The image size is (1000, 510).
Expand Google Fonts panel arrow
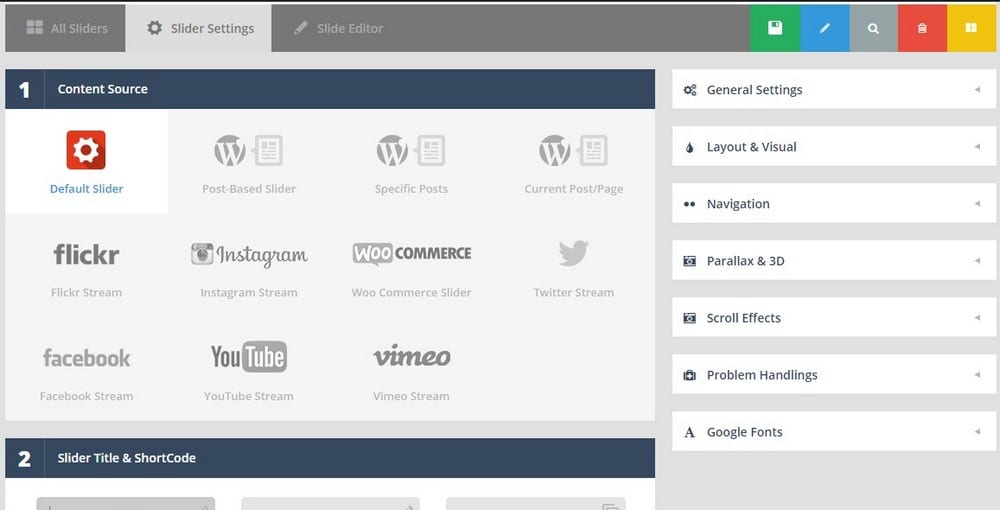point(977,432)
